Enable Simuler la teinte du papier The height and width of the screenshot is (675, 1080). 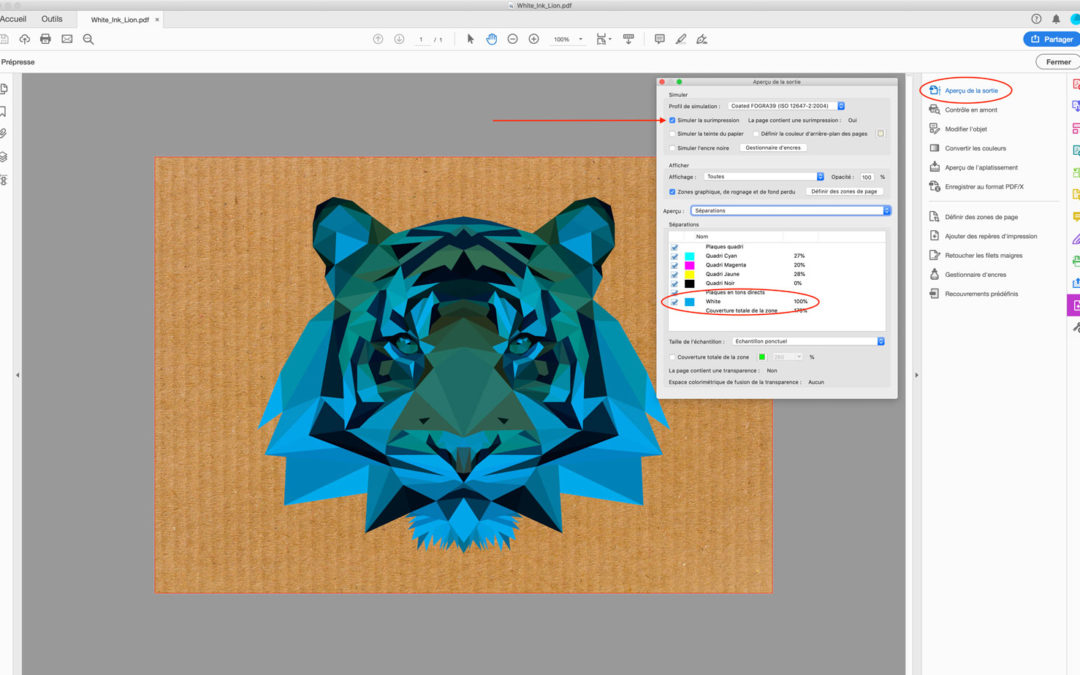[673, 133]
